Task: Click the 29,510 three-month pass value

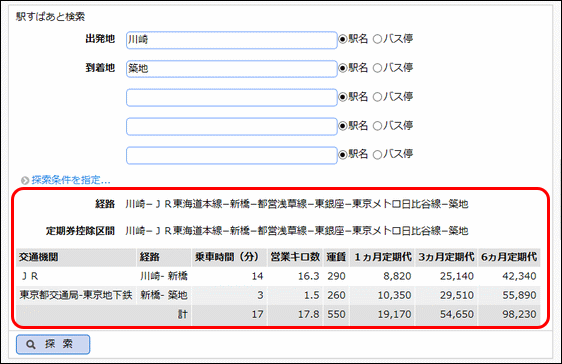Action: (x=457, y=295)
